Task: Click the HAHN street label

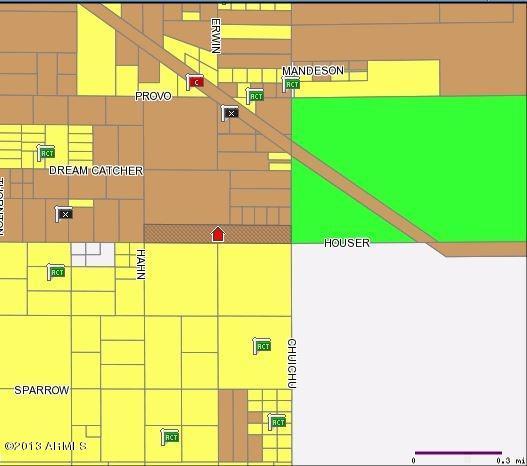Action: 140,264
